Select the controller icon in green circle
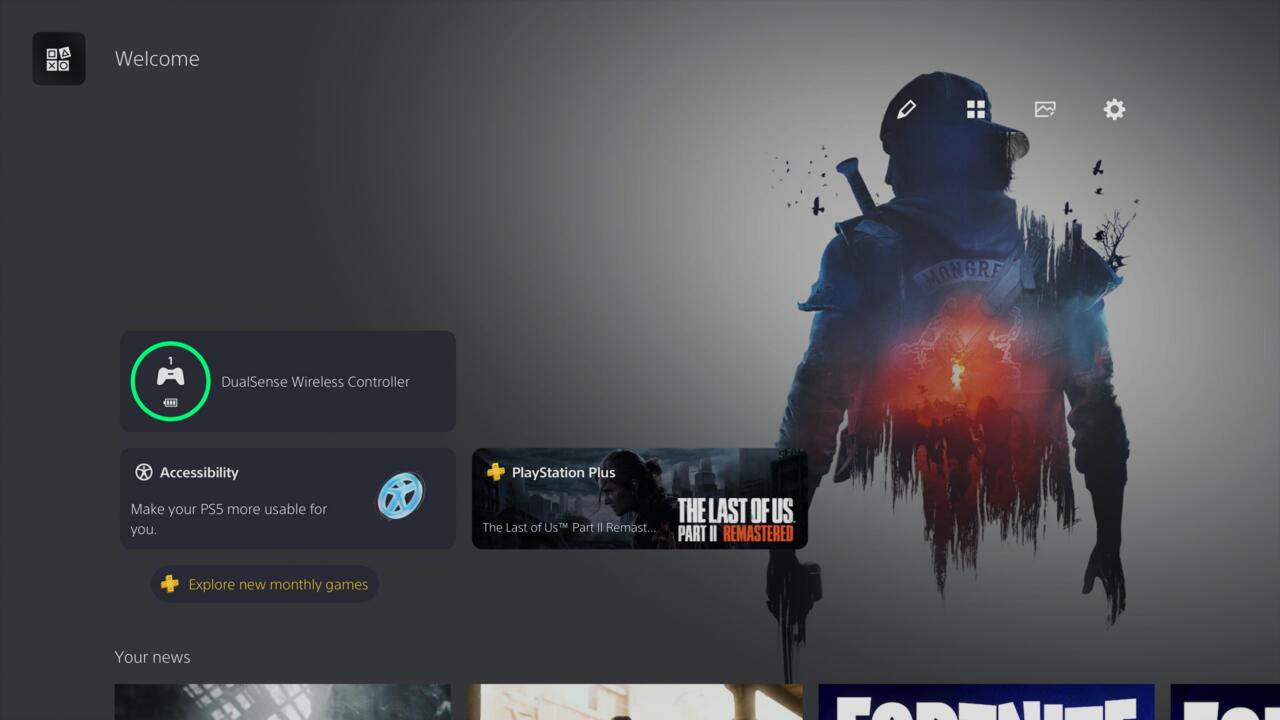 coord(171,377)
